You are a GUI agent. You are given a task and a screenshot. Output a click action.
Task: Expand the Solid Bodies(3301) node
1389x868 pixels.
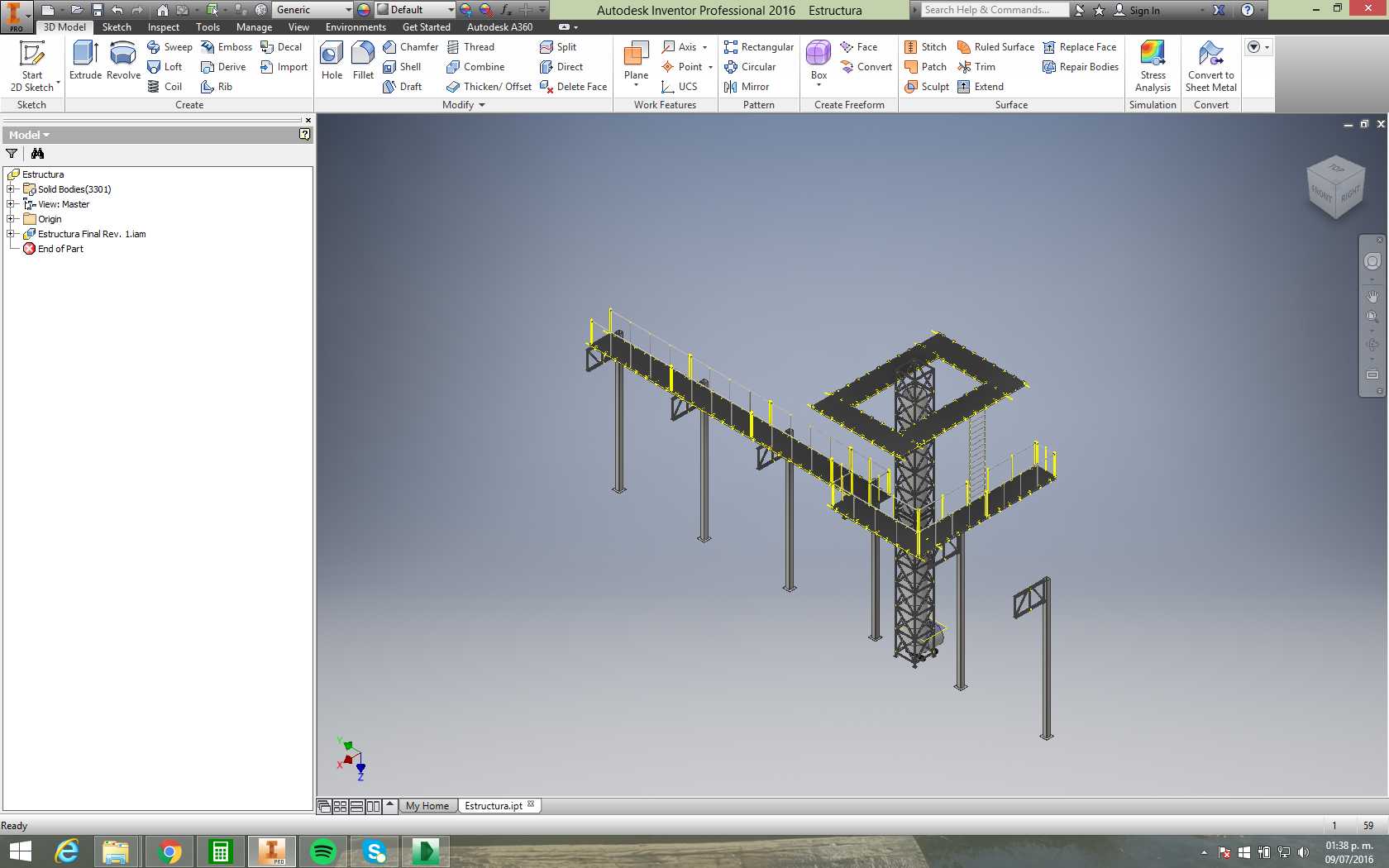point(11,189)
